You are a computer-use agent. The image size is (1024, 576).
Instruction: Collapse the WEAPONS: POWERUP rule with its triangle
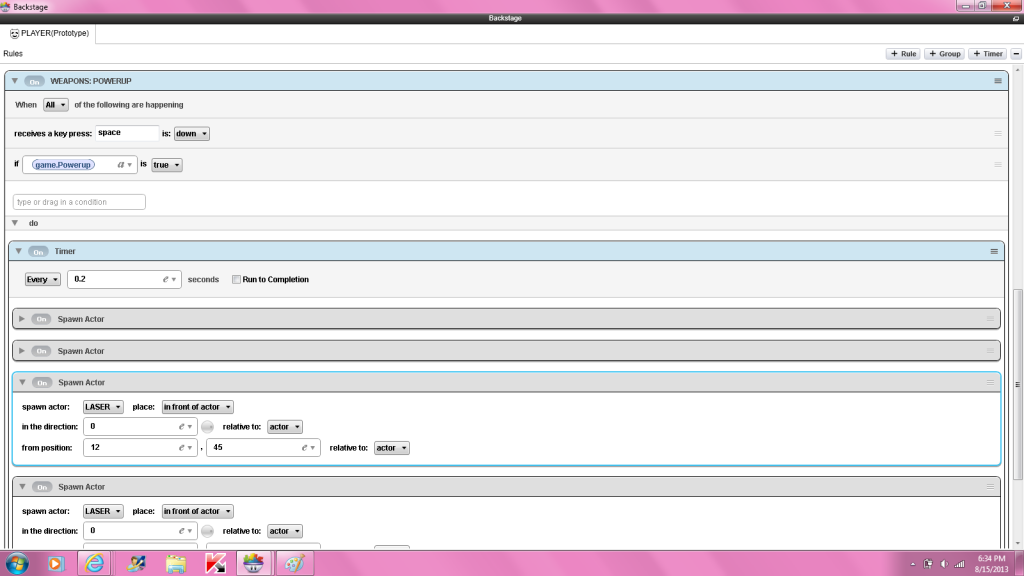[15, 80]
